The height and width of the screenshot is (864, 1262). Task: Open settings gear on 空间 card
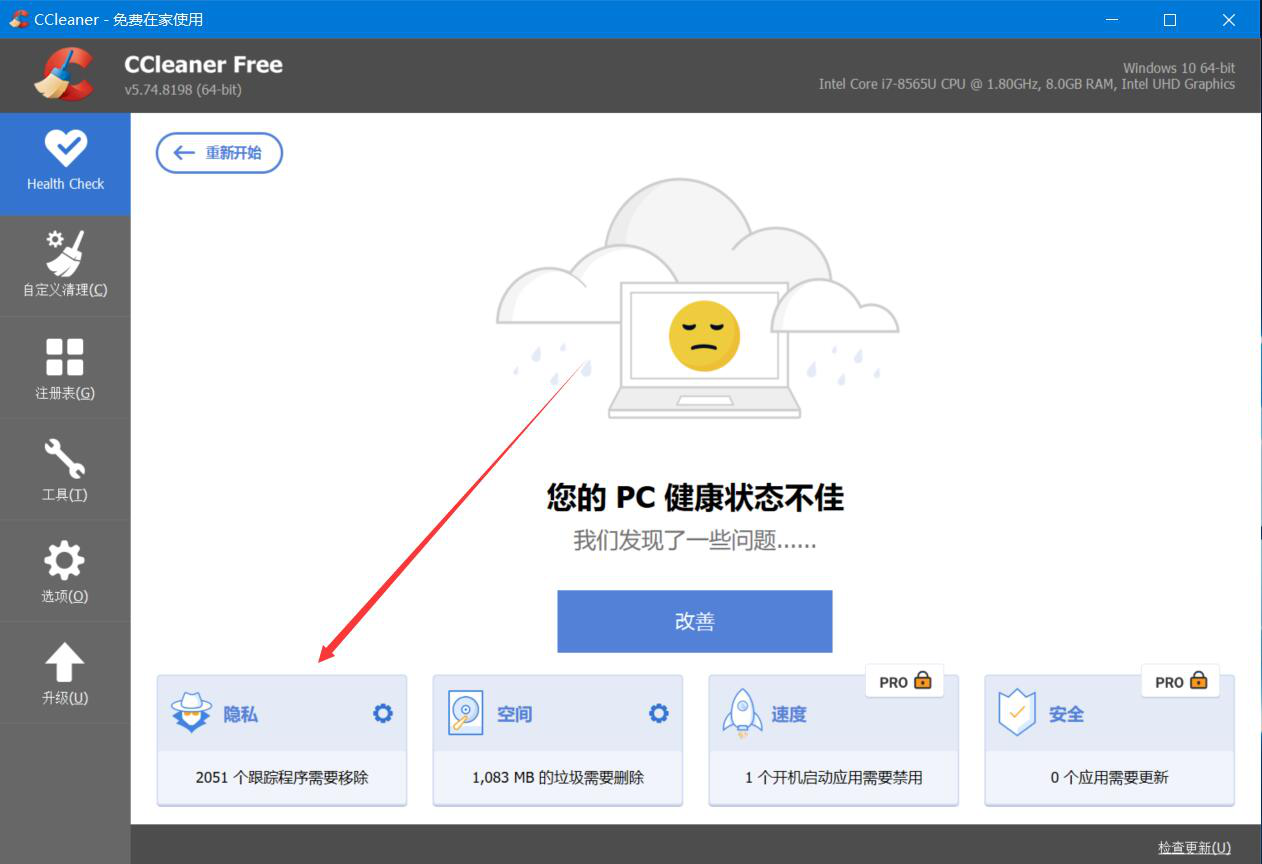coord(658,713)
